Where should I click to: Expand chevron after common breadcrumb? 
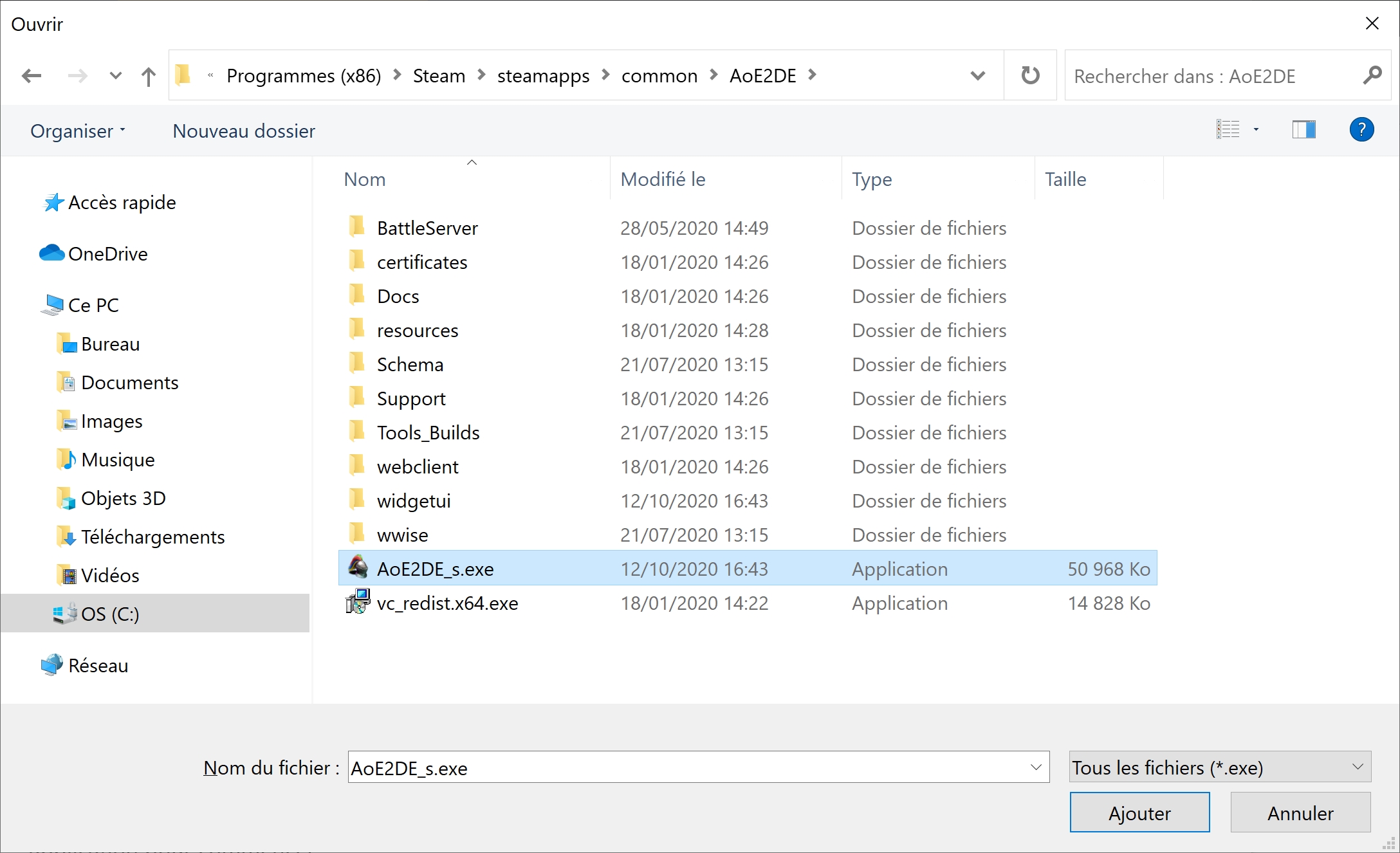[x=714, y=75]
